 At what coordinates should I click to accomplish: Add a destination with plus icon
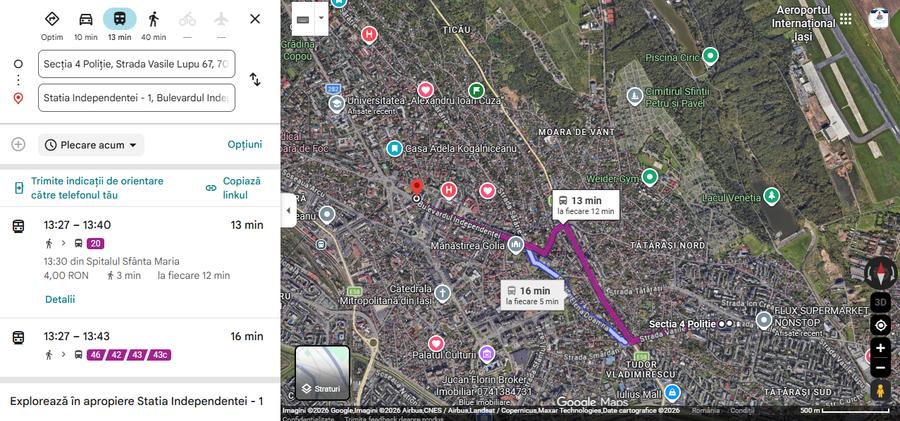click(x=18, y=144)
